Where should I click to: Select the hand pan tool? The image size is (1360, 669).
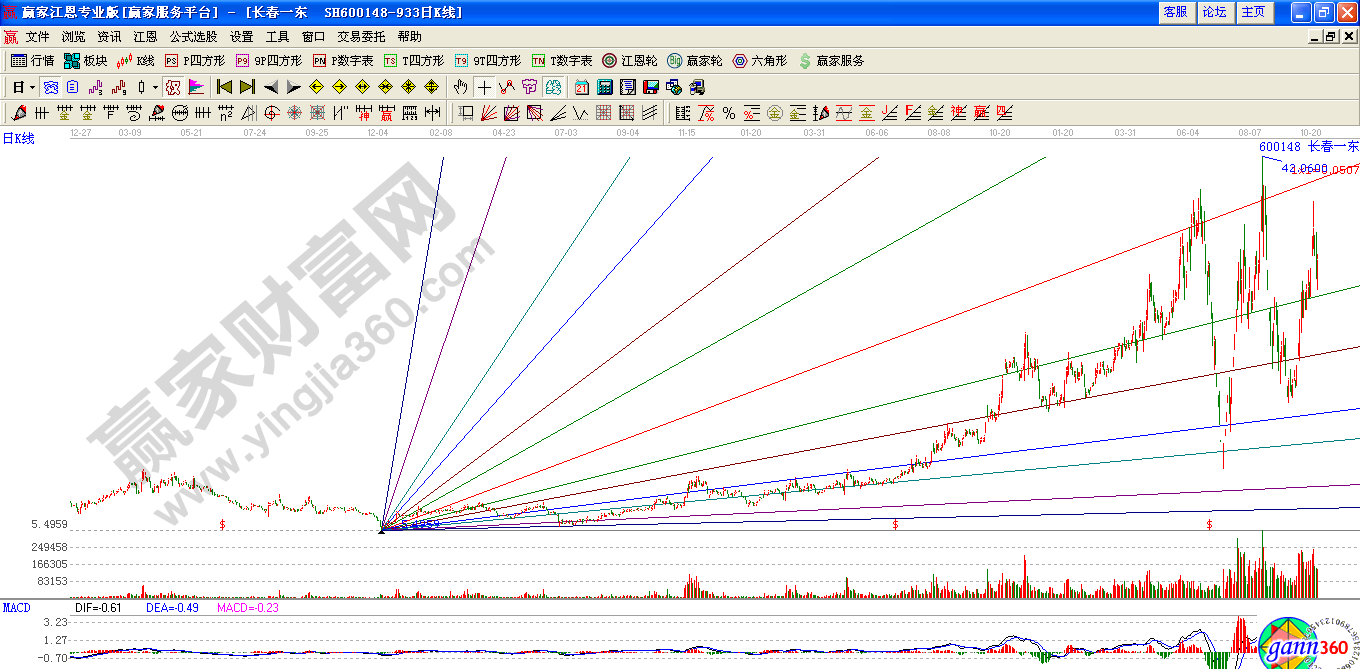pos(460,87)
